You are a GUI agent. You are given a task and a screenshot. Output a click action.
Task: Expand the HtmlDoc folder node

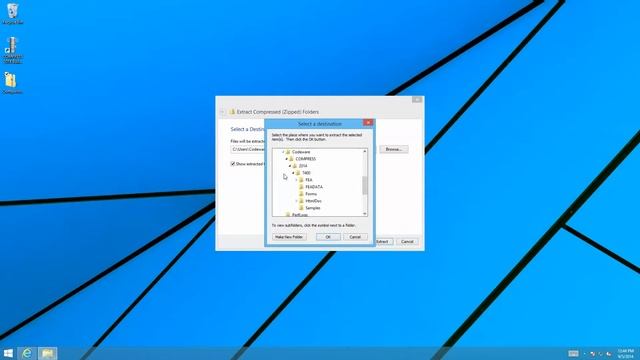coord(296,201)
